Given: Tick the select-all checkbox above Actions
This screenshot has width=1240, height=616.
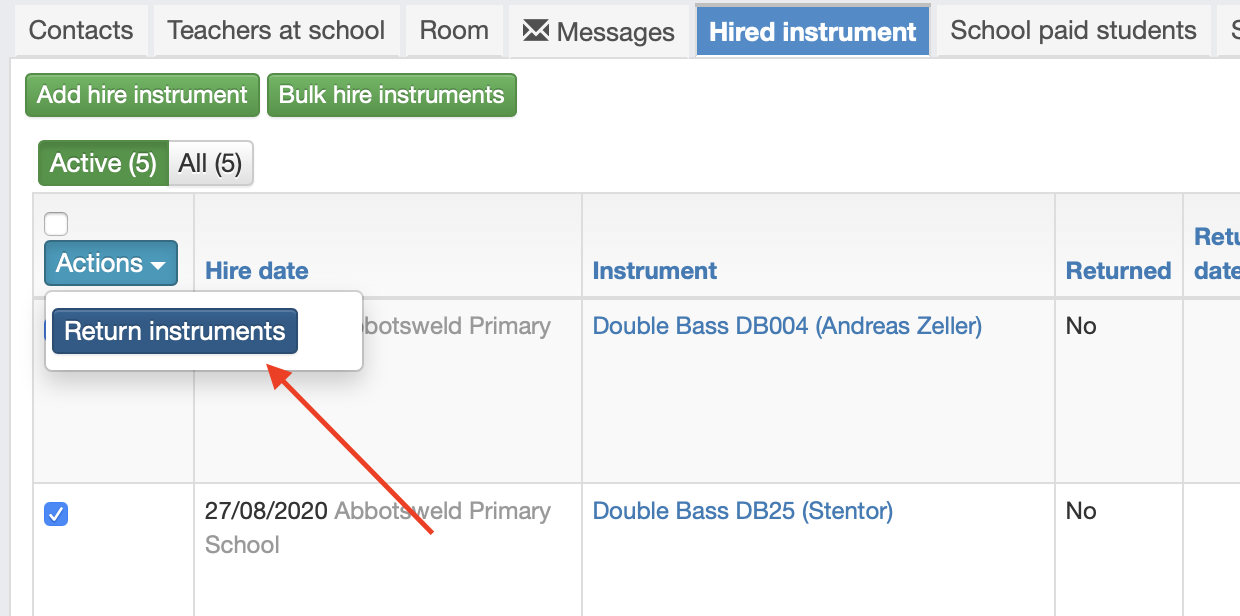Looking at the screenshot, I should click(56, 224).
